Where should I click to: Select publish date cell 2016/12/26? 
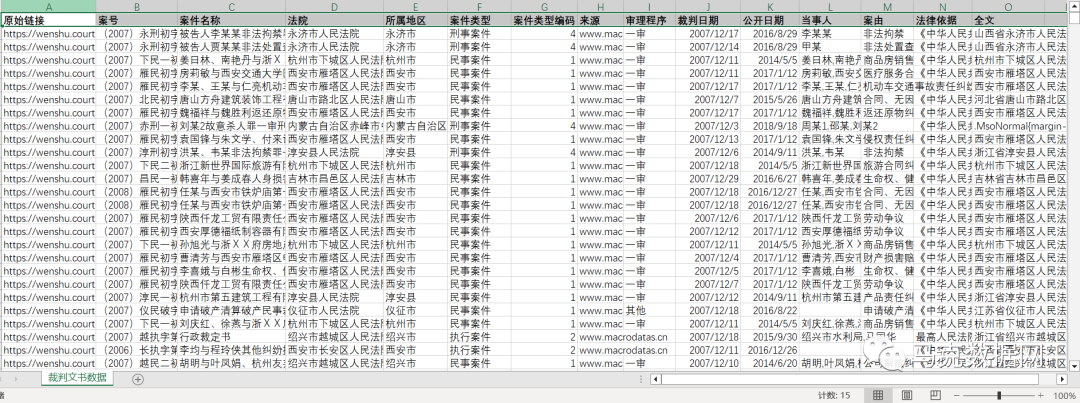tap(770, 351)
